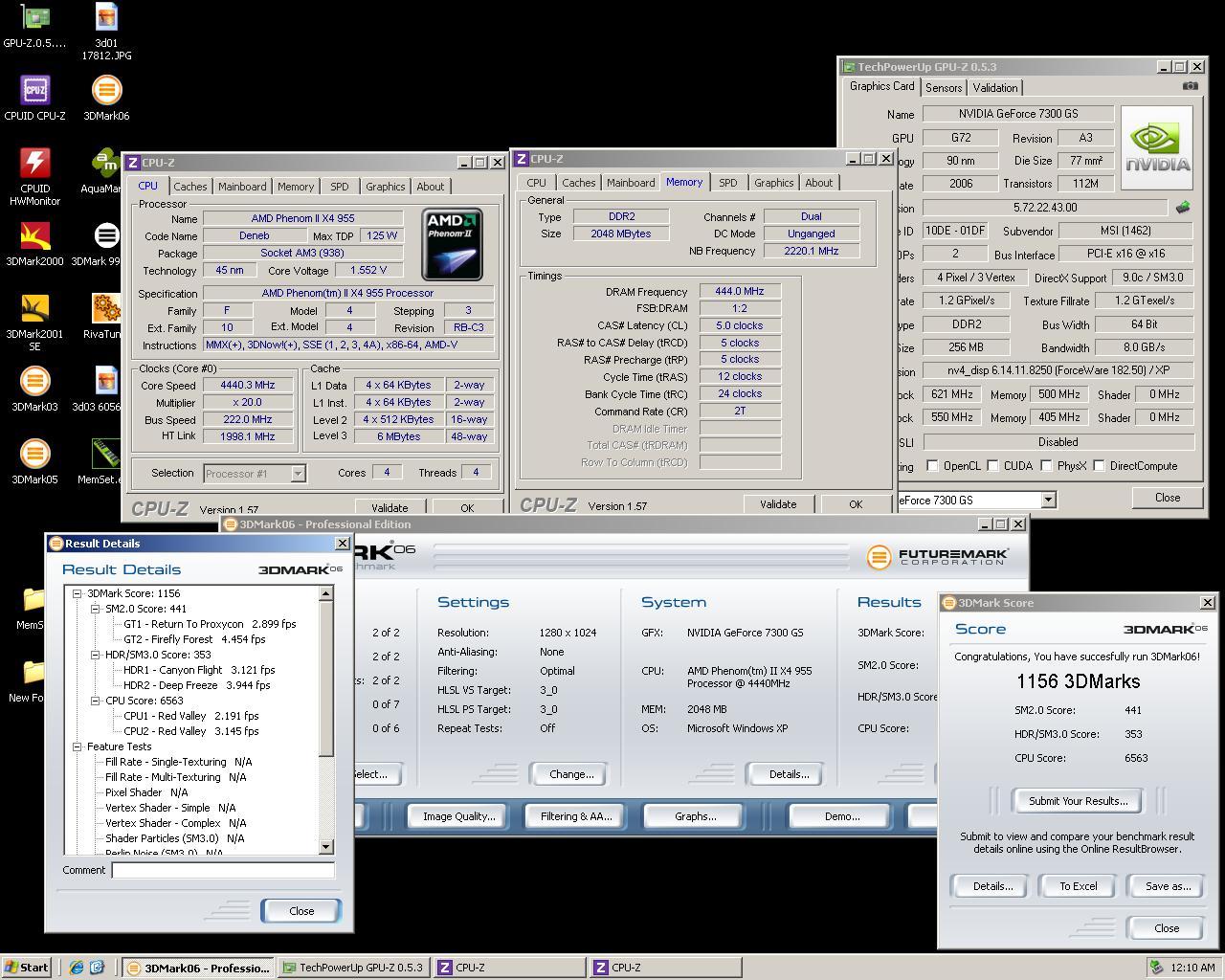
Task: Click the Result Details Comment field
Action: [223, 870]
